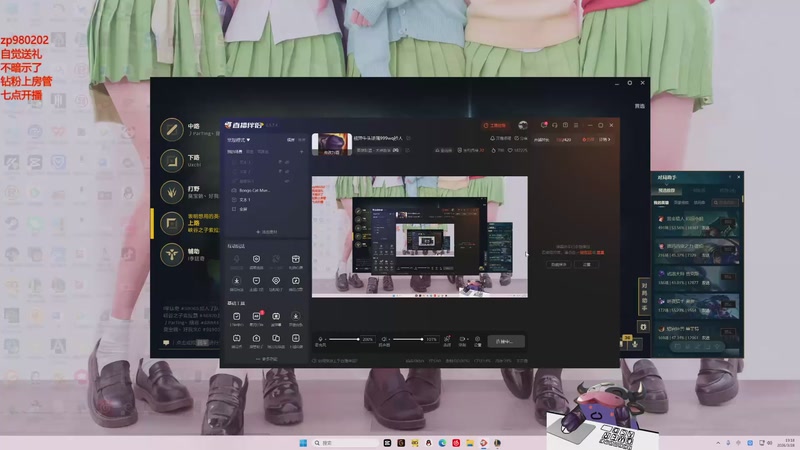
Task: Toggle eye visibility on second source row
Action: 287,171
